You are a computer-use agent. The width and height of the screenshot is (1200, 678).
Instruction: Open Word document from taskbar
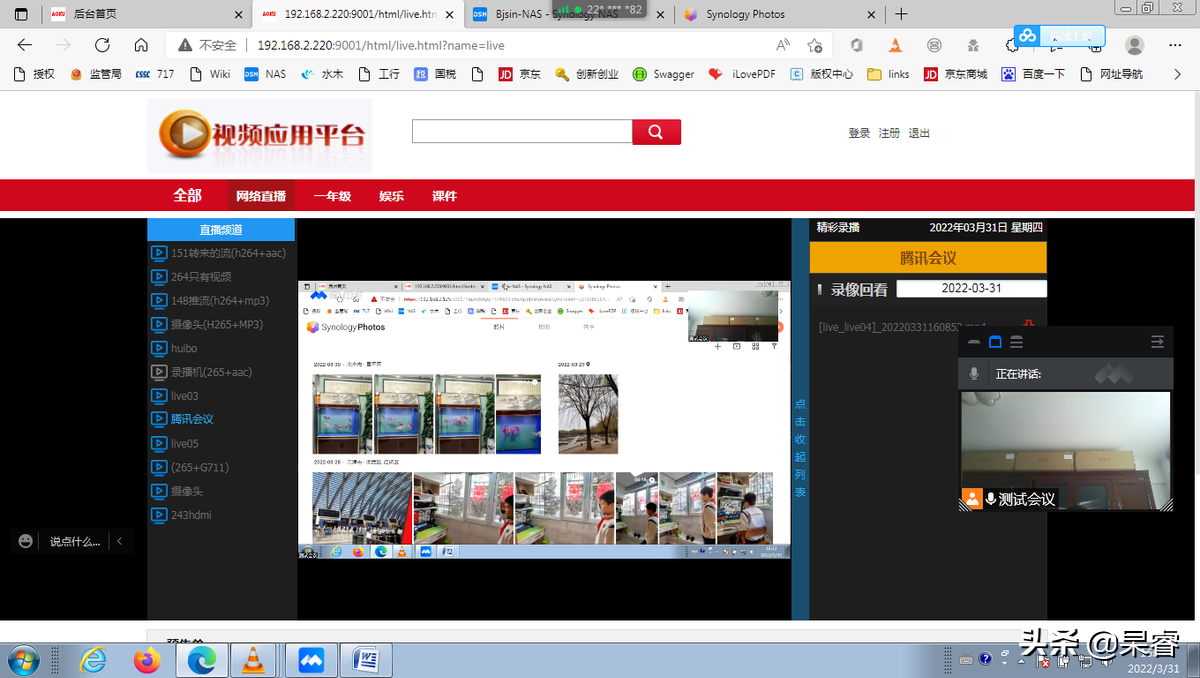pyautogui.click(x=366, y=660)
